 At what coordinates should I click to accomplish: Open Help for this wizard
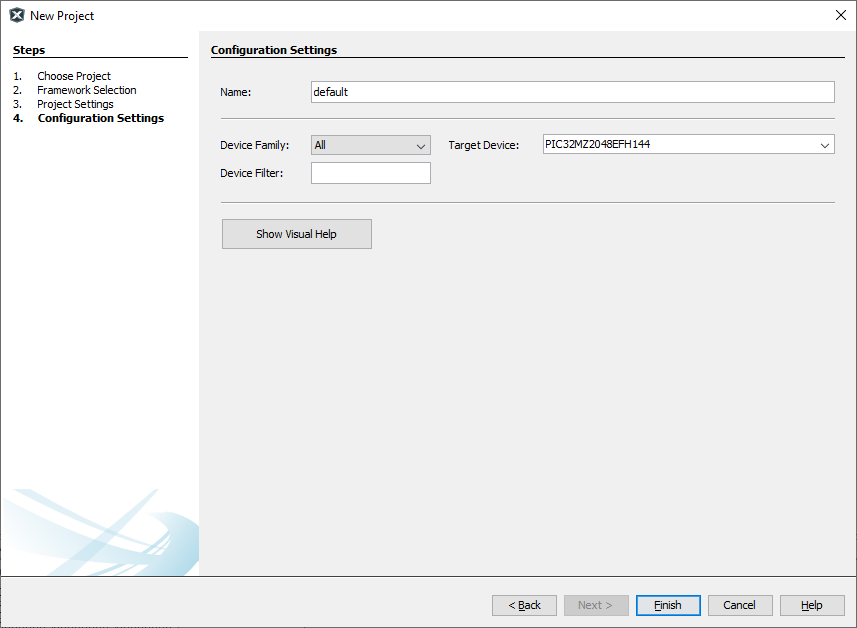click(x=812, y=605)
